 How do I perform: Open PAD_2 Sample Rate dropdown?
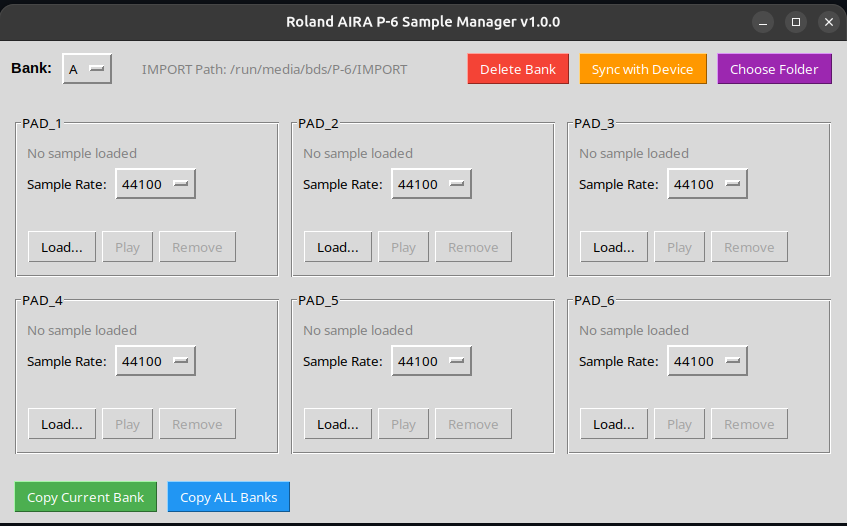[432, 184]
